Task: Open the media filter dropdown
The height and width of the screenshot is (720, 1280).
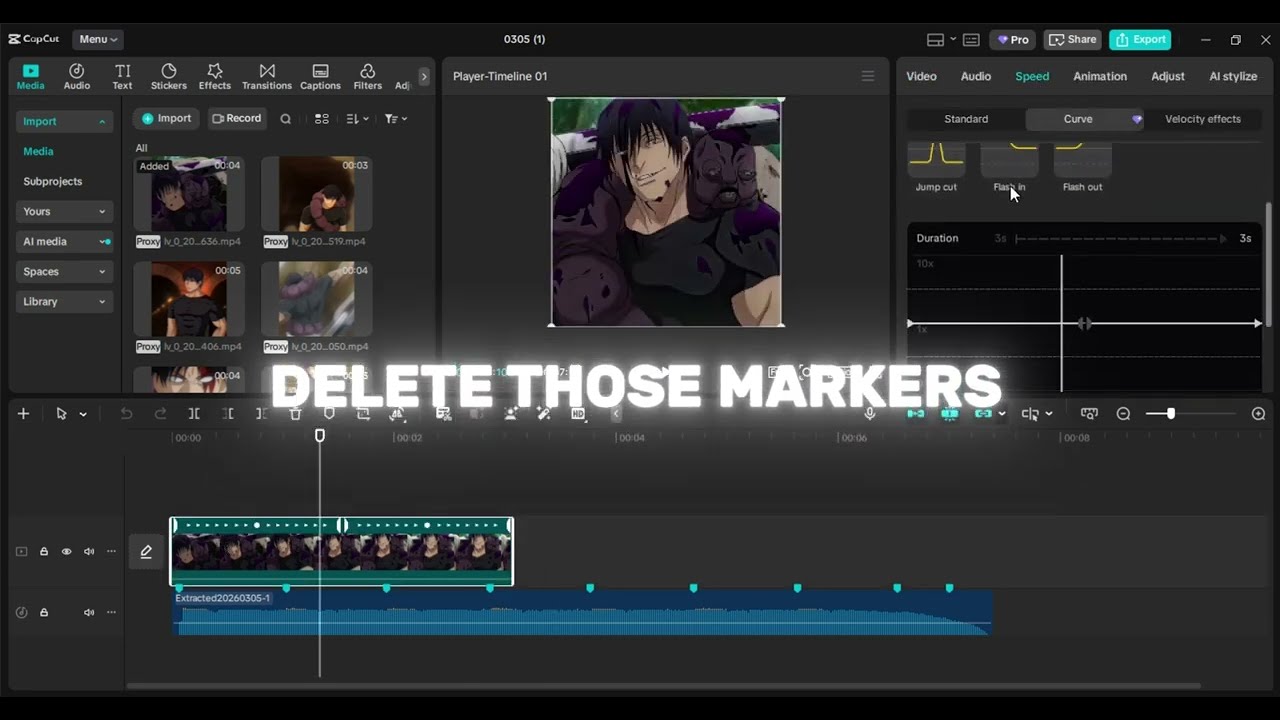Action: (396, 119)
